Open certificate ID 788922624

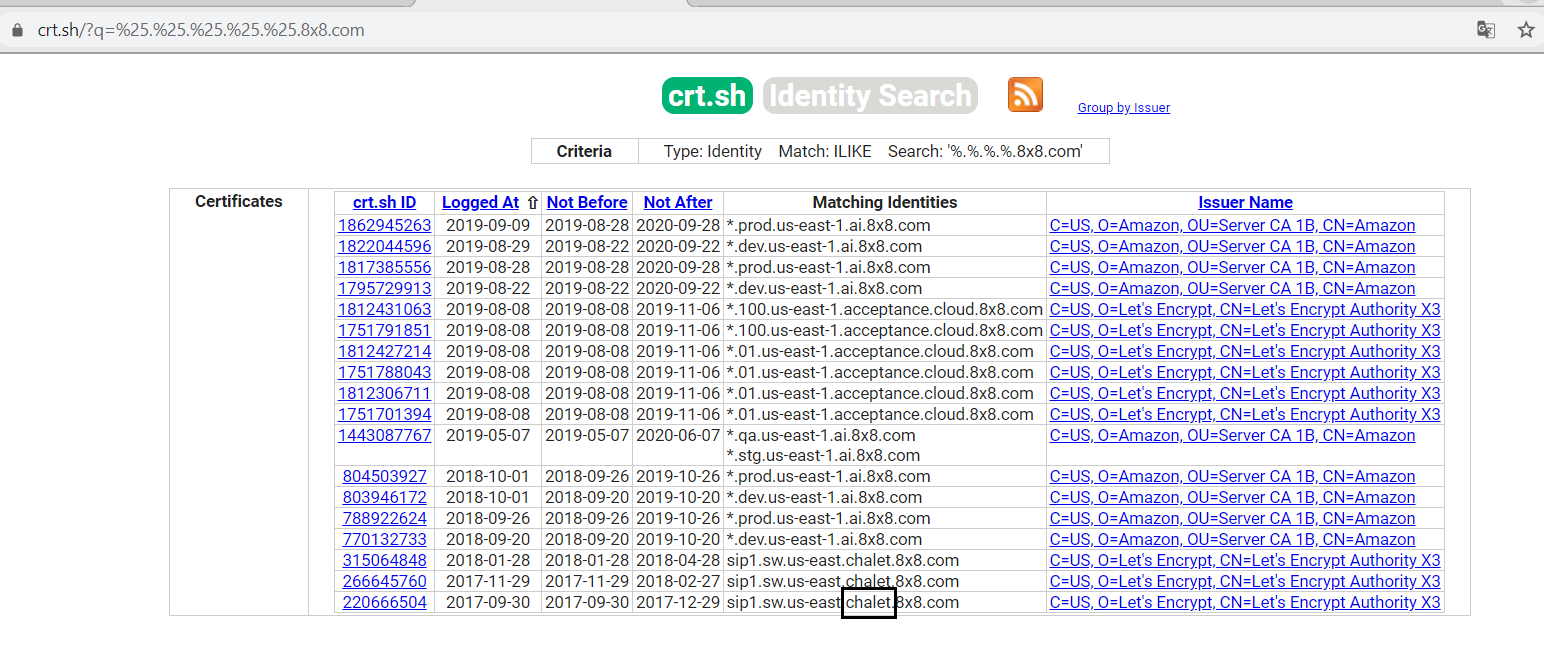click(385, 518)
